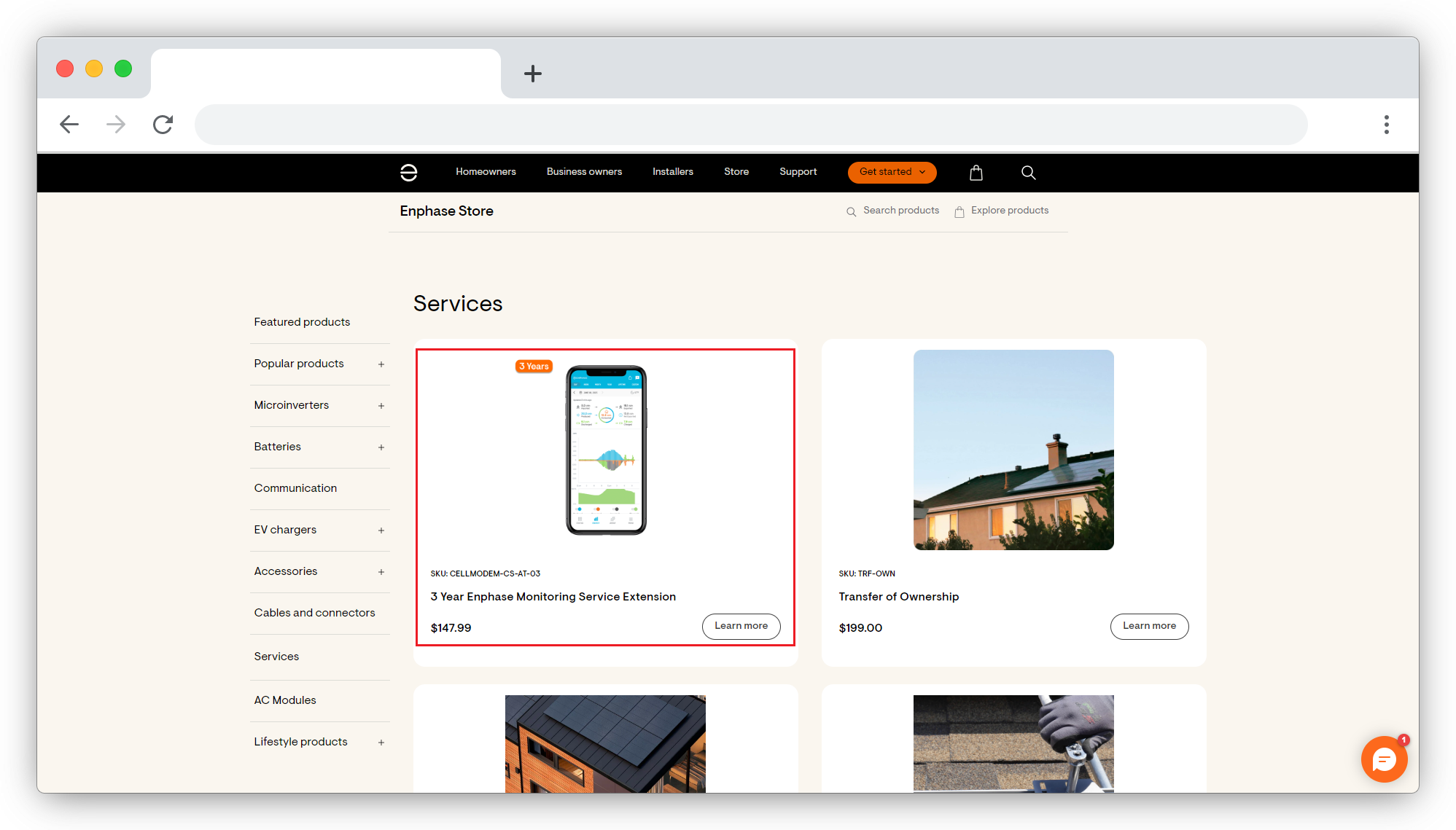
Task: Click the Batteries label
Action: (277, 447)
